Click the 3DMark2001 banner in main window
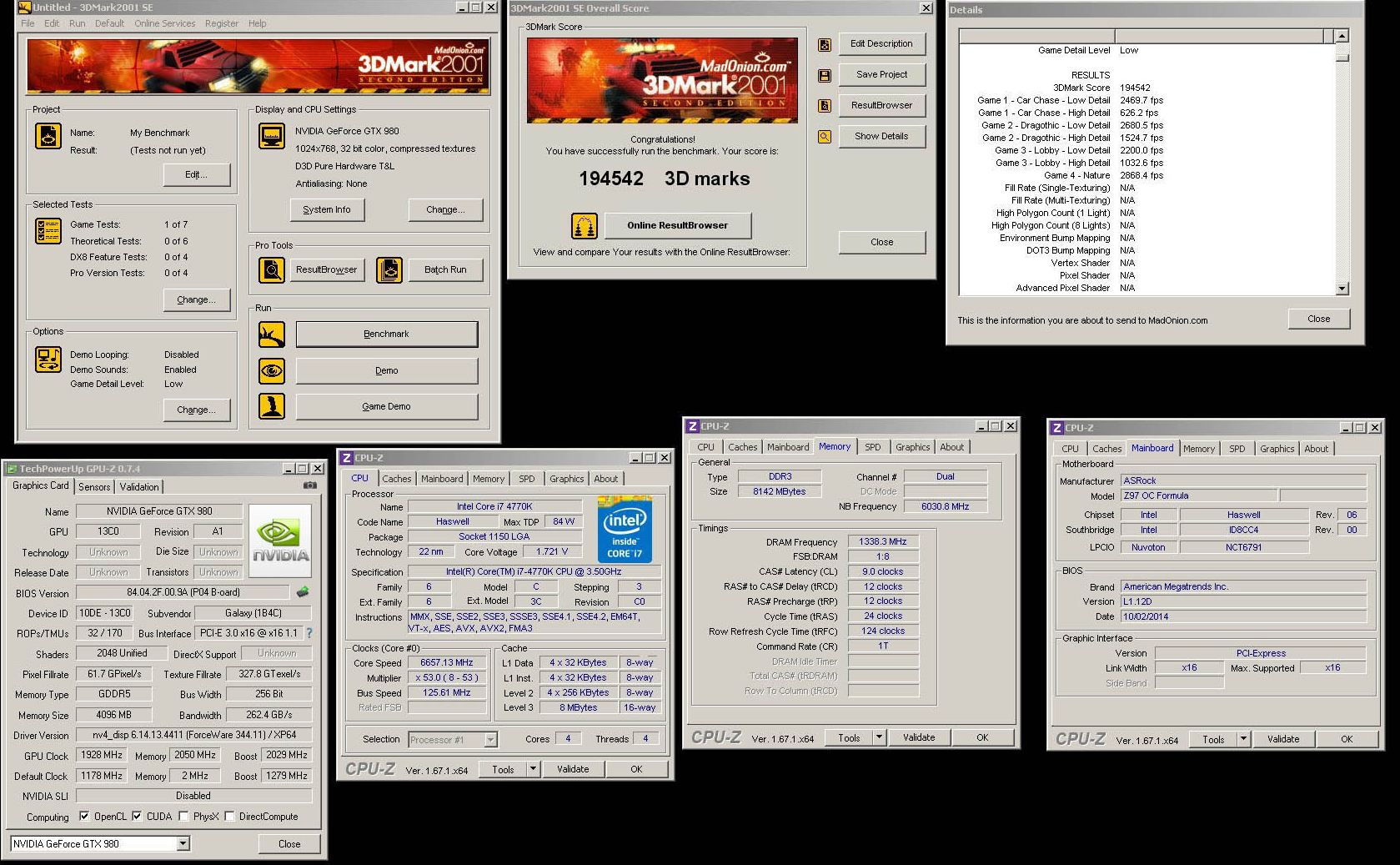 (x=258, y=65)
